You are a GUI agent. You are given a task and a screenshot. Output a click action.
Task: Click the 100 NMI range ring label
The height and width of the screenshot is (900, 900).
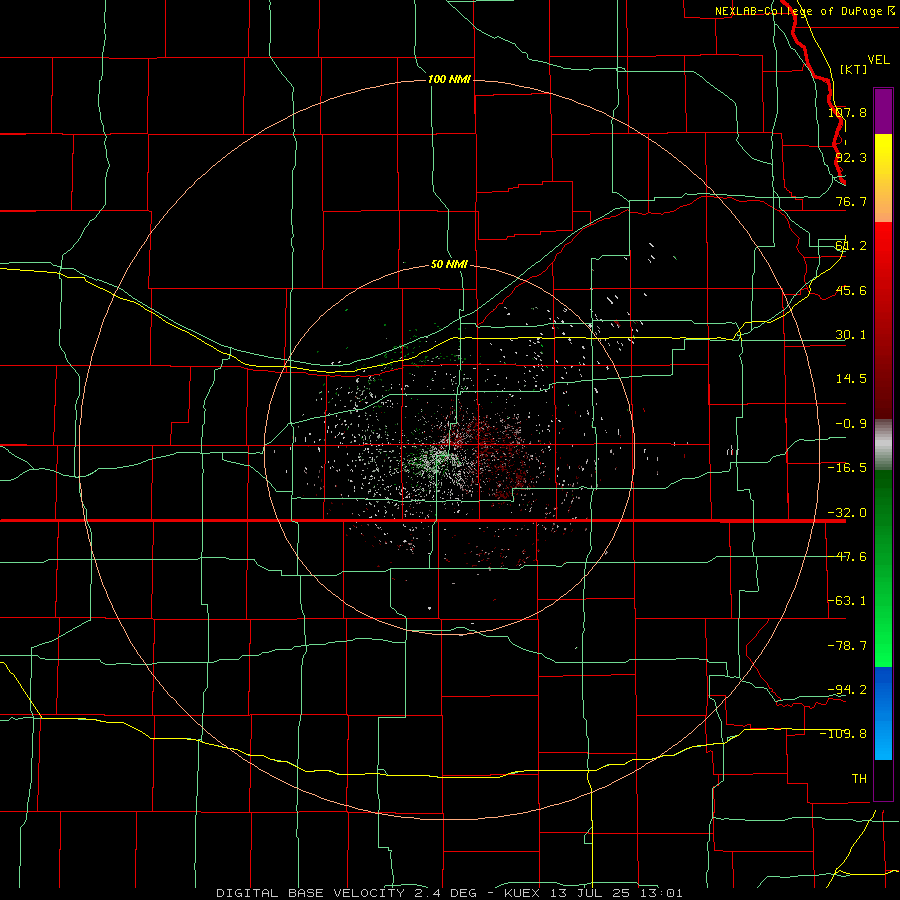pos(449,79)
